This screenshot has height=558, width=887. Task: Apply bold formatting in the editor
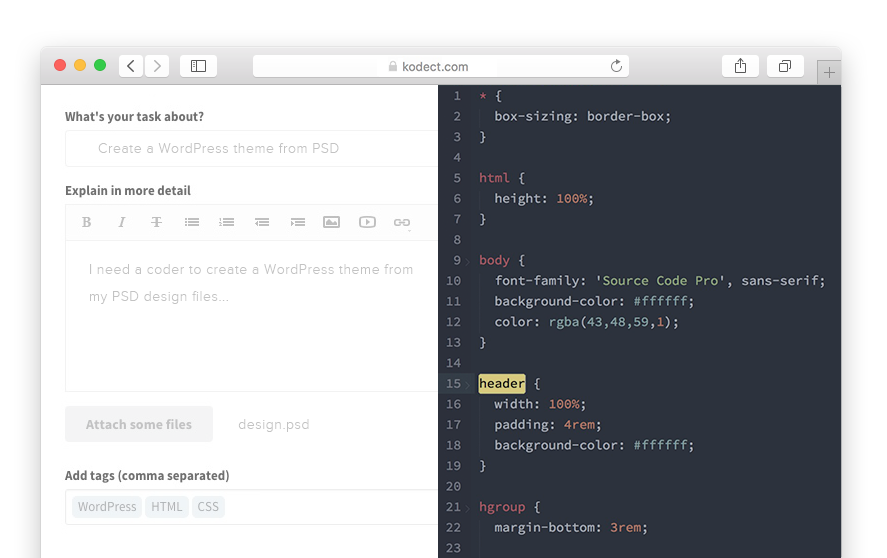coord(87,222)
